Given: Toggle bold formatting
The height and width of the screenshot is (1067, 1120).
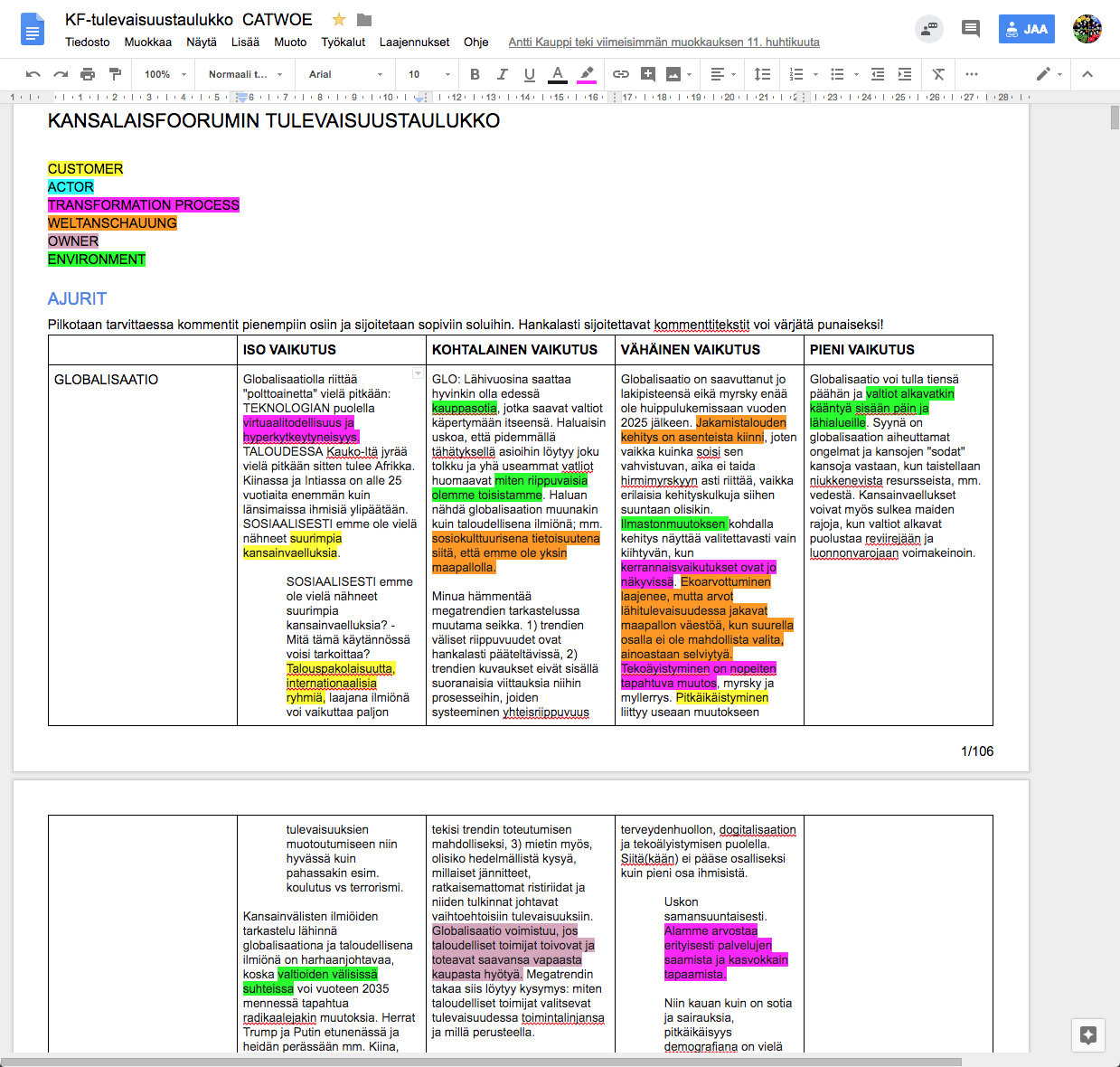Looking at the screenshot, I should coord(475,74).
